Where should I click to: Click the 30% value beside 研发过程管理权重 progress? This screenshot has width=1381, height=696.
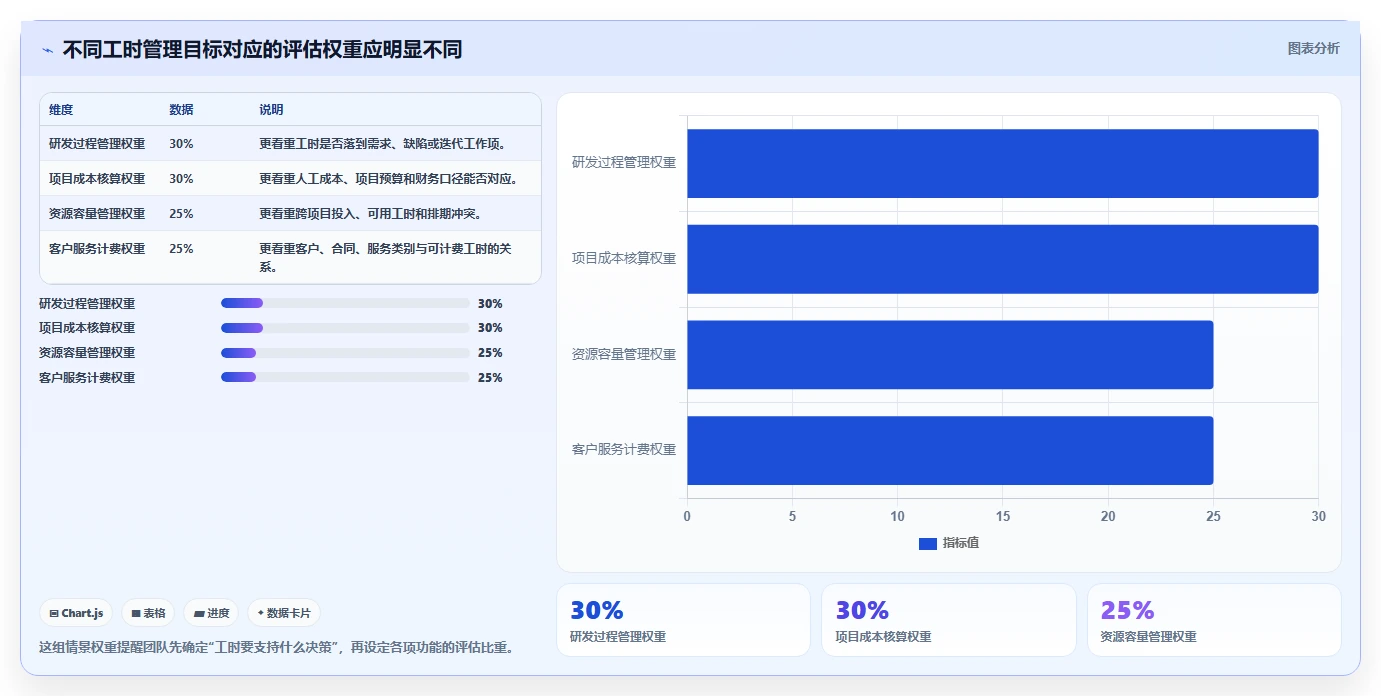pos(490,304)
